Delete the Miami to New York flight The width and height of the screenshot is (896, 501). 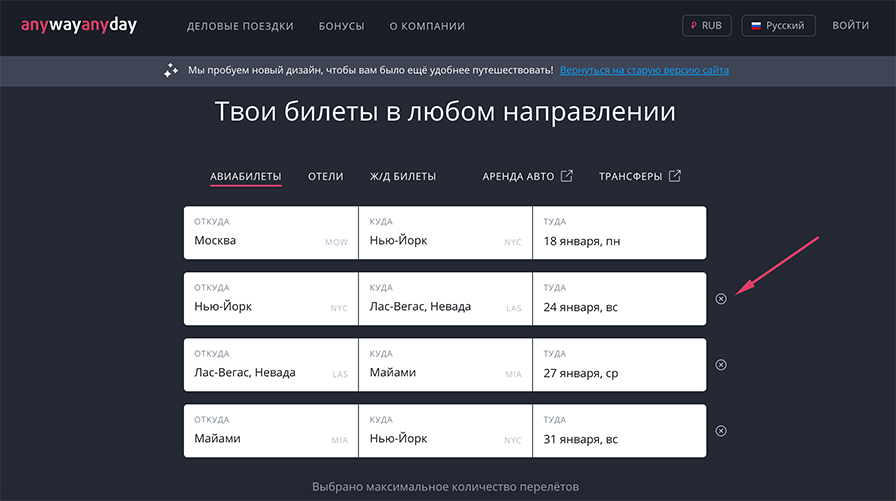coord(721,431)
